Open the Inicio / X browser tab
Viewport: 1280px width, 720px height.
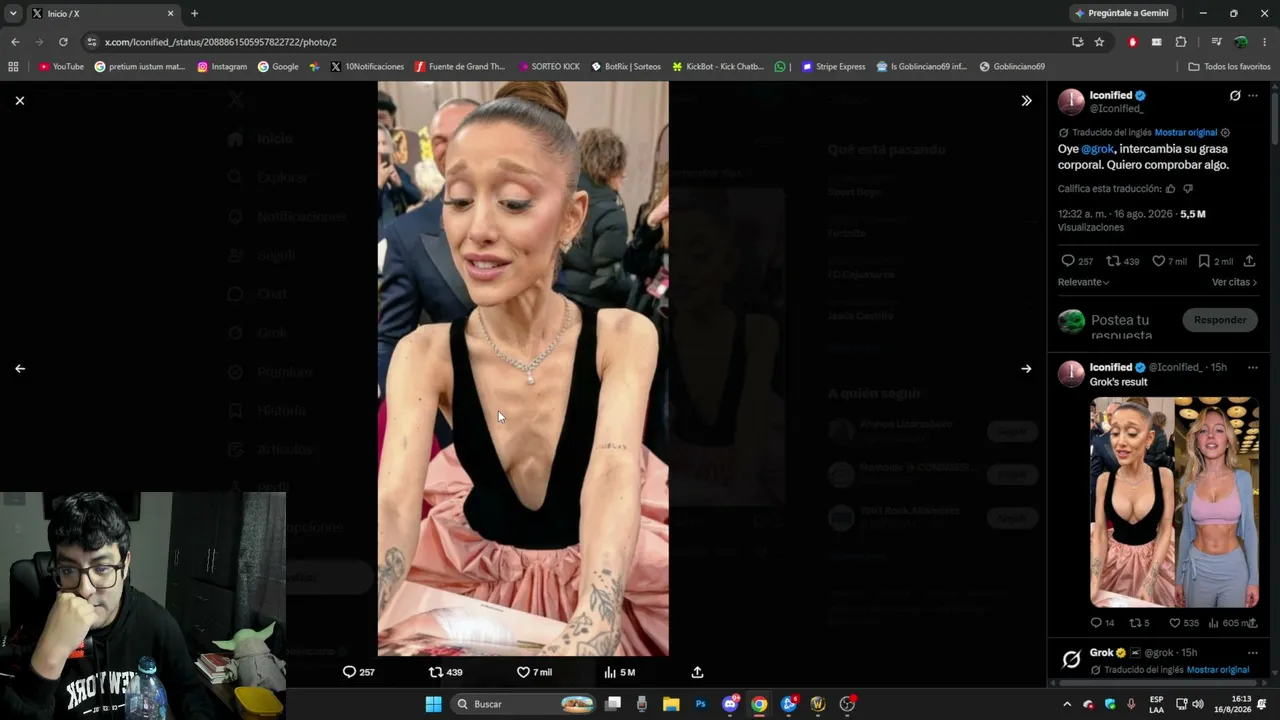pos(104,14)
